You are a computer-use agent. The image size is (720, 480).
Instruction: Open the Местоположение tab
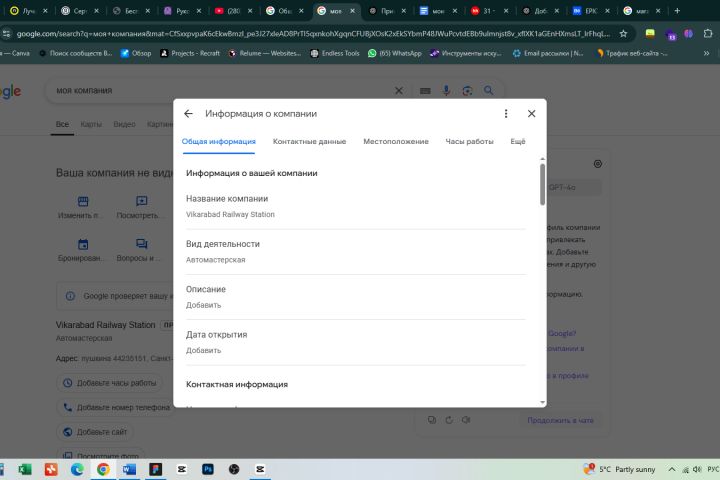pos(396,141)
